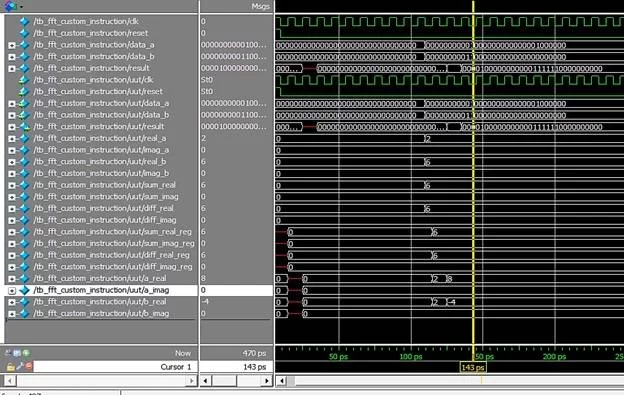
Task: Select the tb result signal name
Action: [x=91, y=68]
